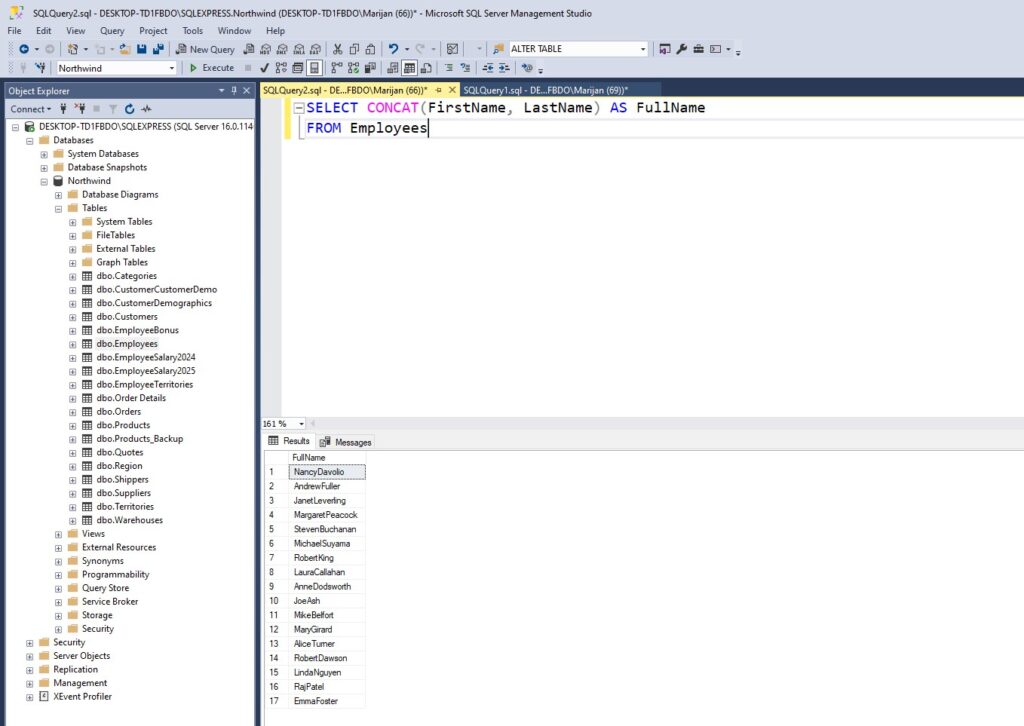Image resolution: width=1024 pixels, height=726 pixels.
Task: Open the Query menu
Action: (112, 31)
